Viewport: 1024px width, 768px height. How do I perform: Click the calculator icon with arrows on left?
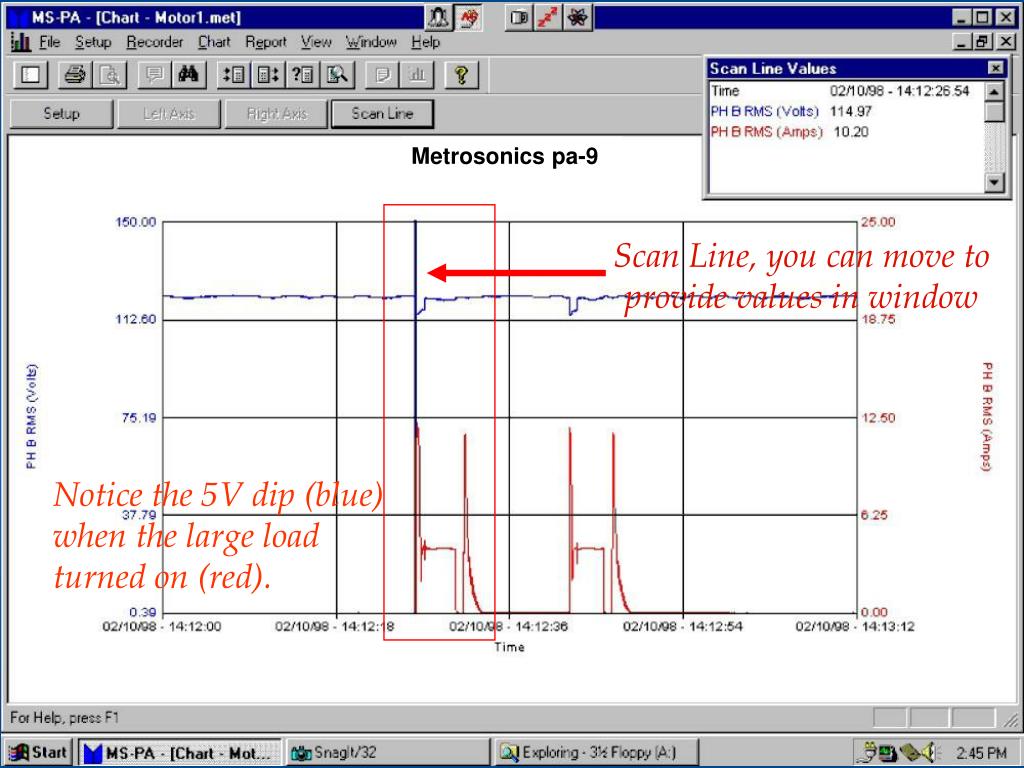[234, 75]
